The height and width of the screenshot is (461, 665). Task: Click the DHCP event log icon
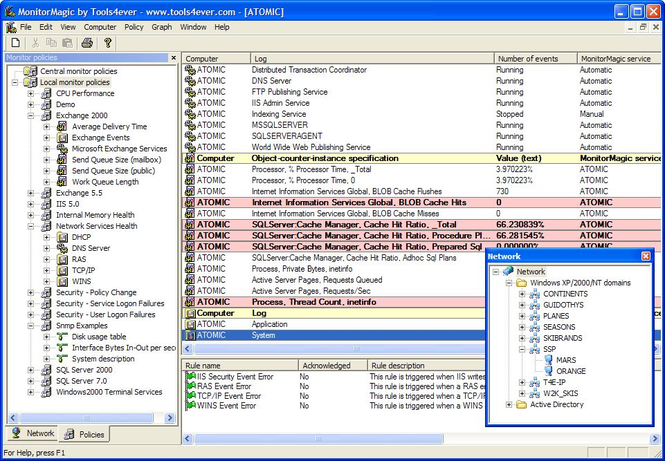point(62,237)
